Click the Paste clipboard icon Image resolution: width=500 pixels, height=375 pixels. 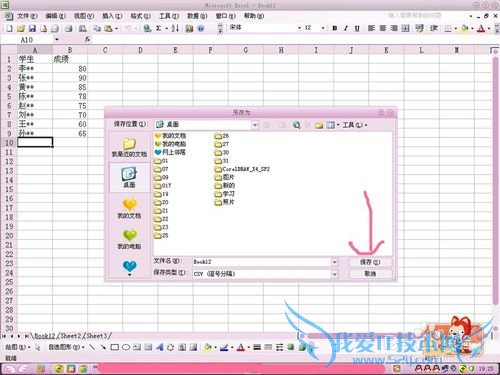pos(108,28)
